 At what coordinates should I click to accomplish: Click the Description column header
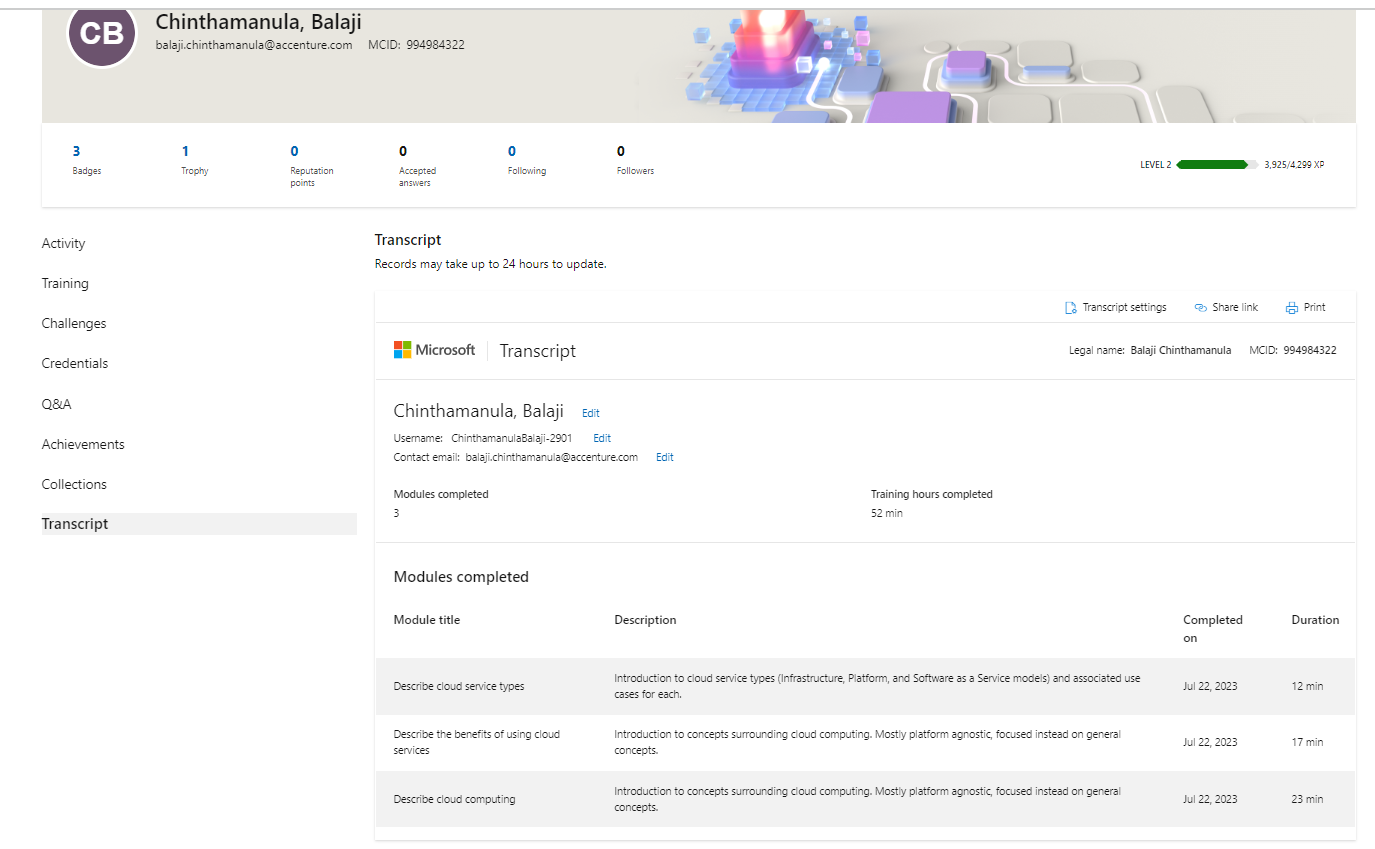[645, 620]
